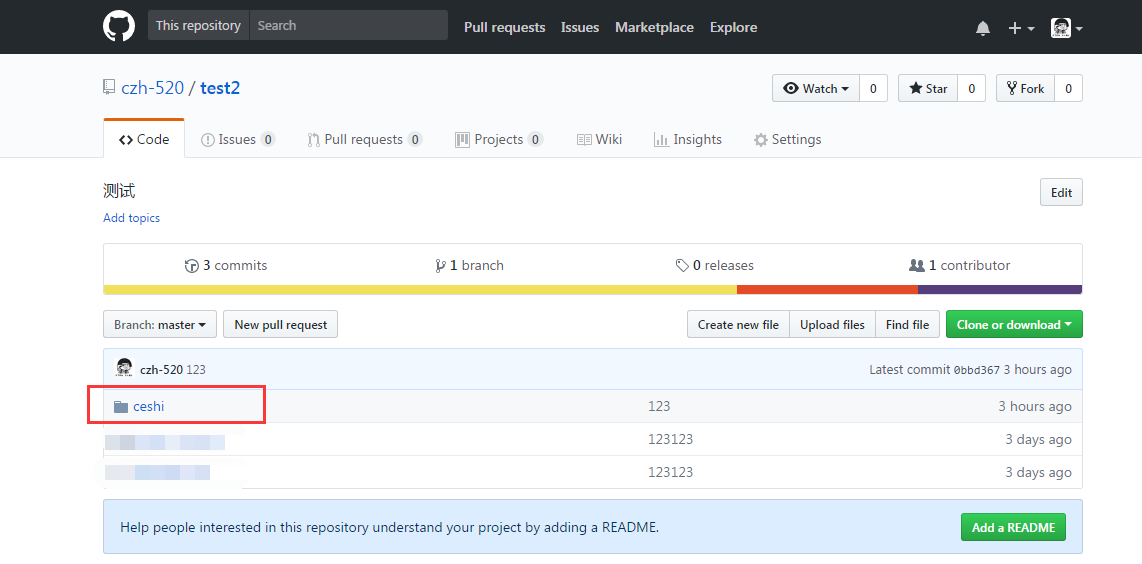
Task: Focus the repository Search field
Action: coord(347,26)
